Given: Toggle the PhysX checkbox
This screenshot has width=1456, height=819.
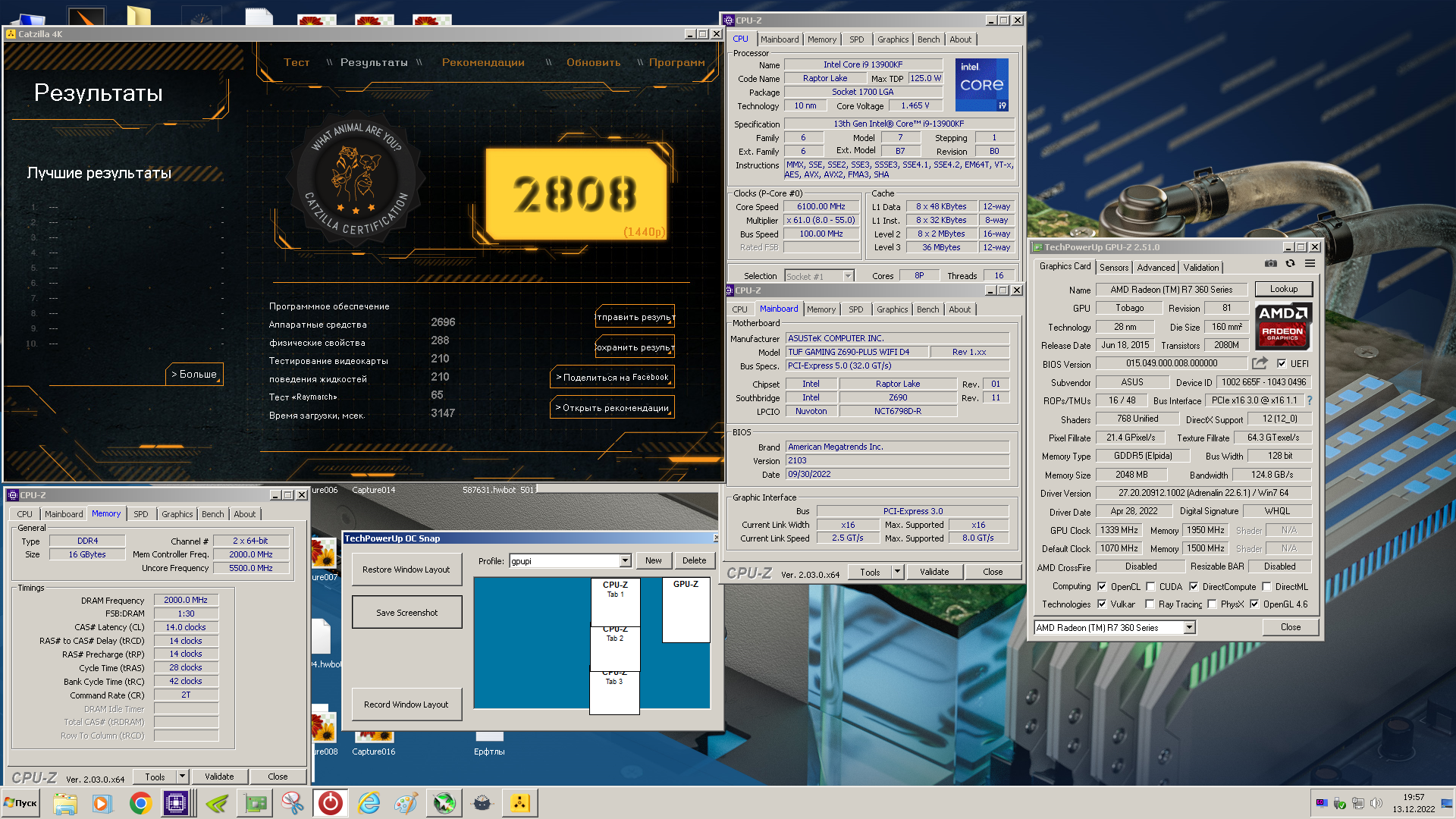Looking at the screenshot, I should click(1212, 604).
